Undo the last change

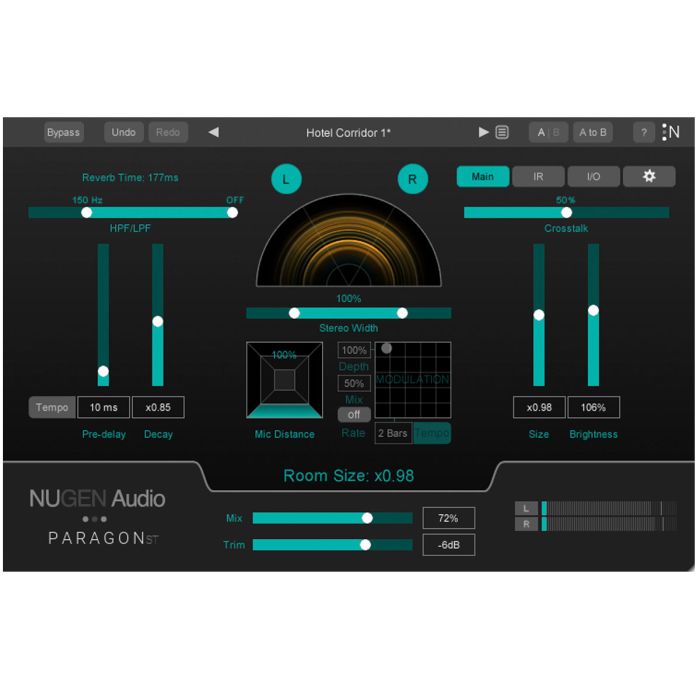tap(124, 133)
